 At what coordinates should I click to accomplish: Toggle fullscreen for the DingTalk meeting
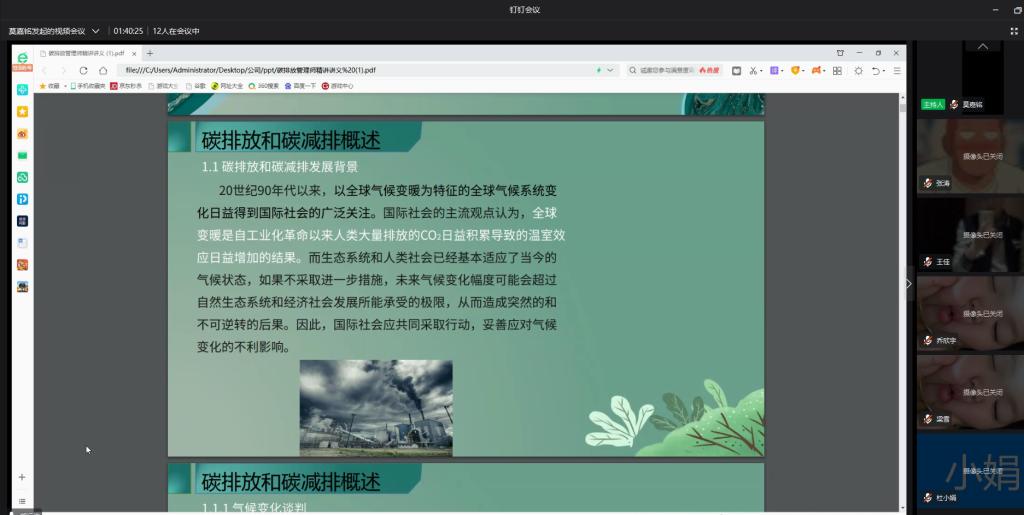click(1013, 31)
